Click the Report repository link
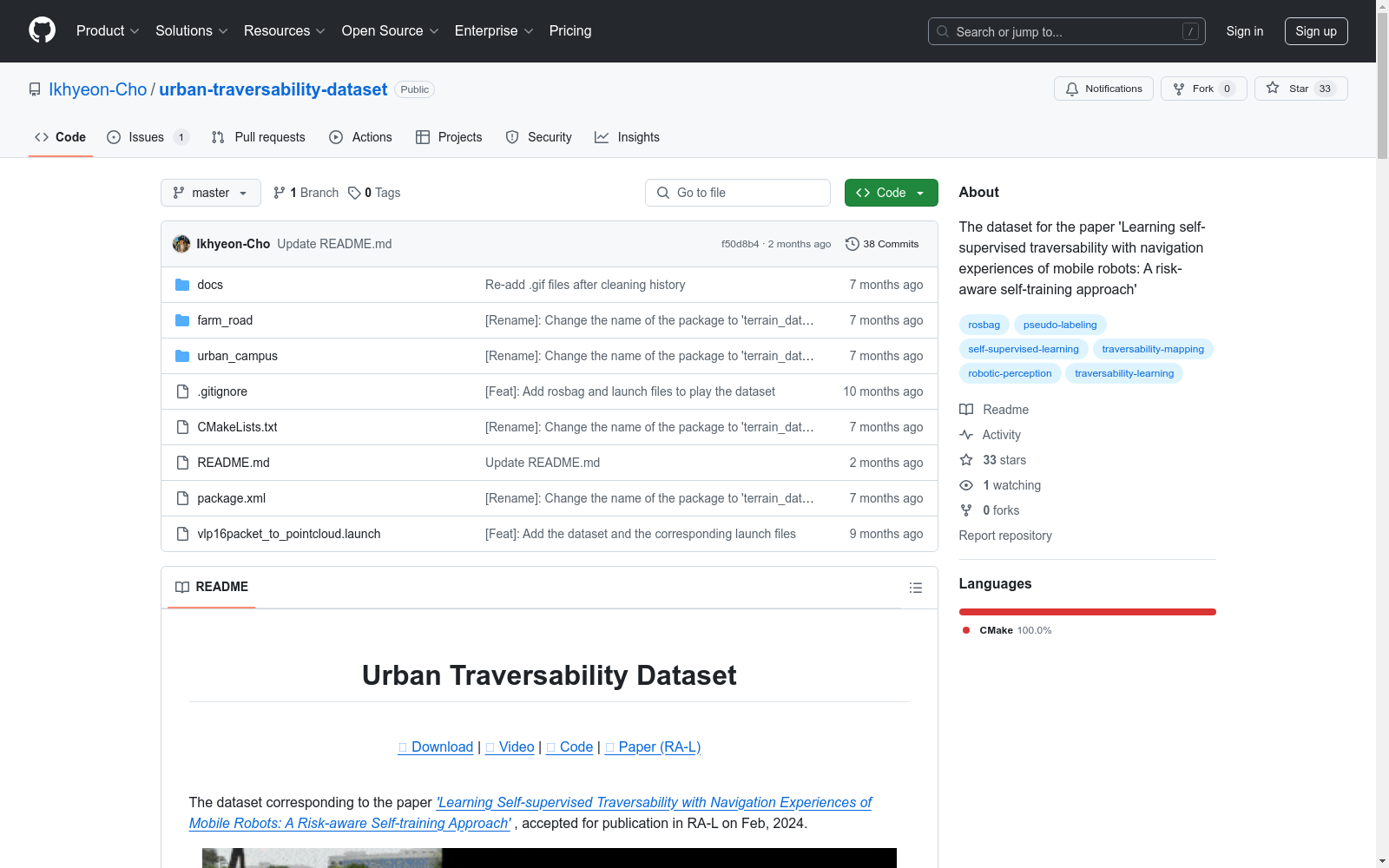Screen dimensions: 1389x868 (x=1005, y=536)
